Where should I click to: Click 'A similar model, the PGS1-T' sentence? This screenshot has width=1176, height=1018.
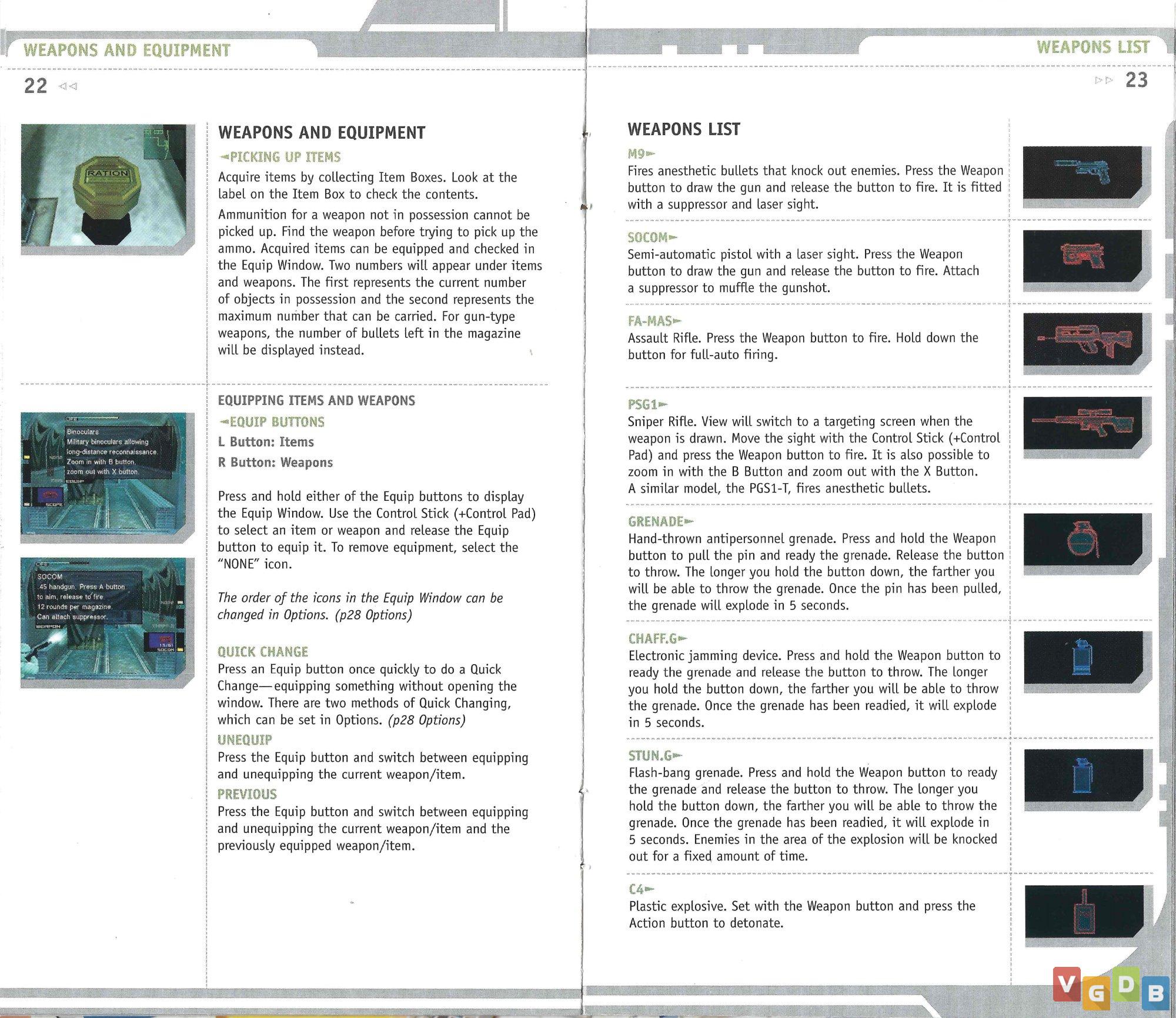tap(779, 488)
